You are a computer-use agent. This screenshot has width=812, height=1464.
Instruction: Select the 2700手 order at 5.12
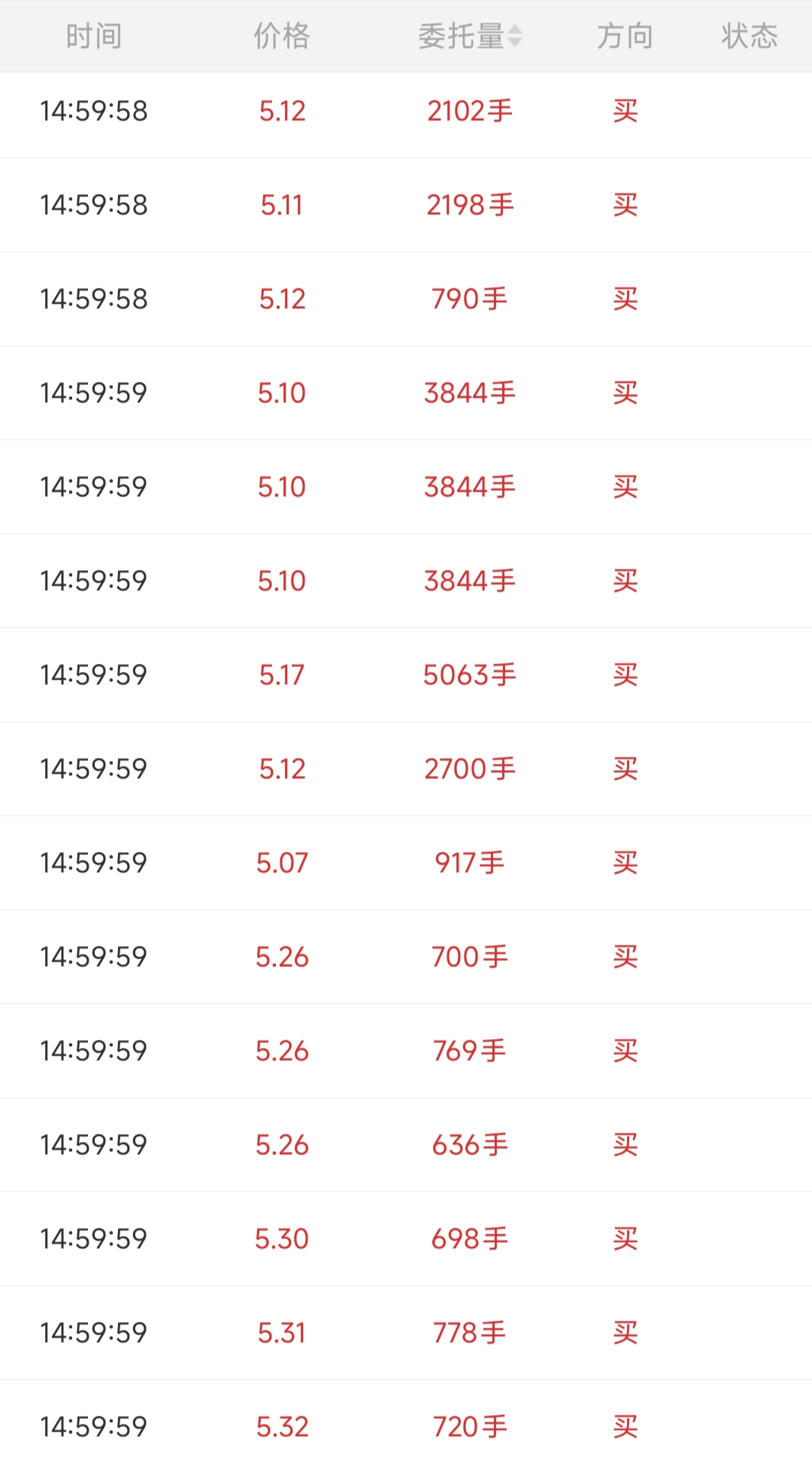406,769
